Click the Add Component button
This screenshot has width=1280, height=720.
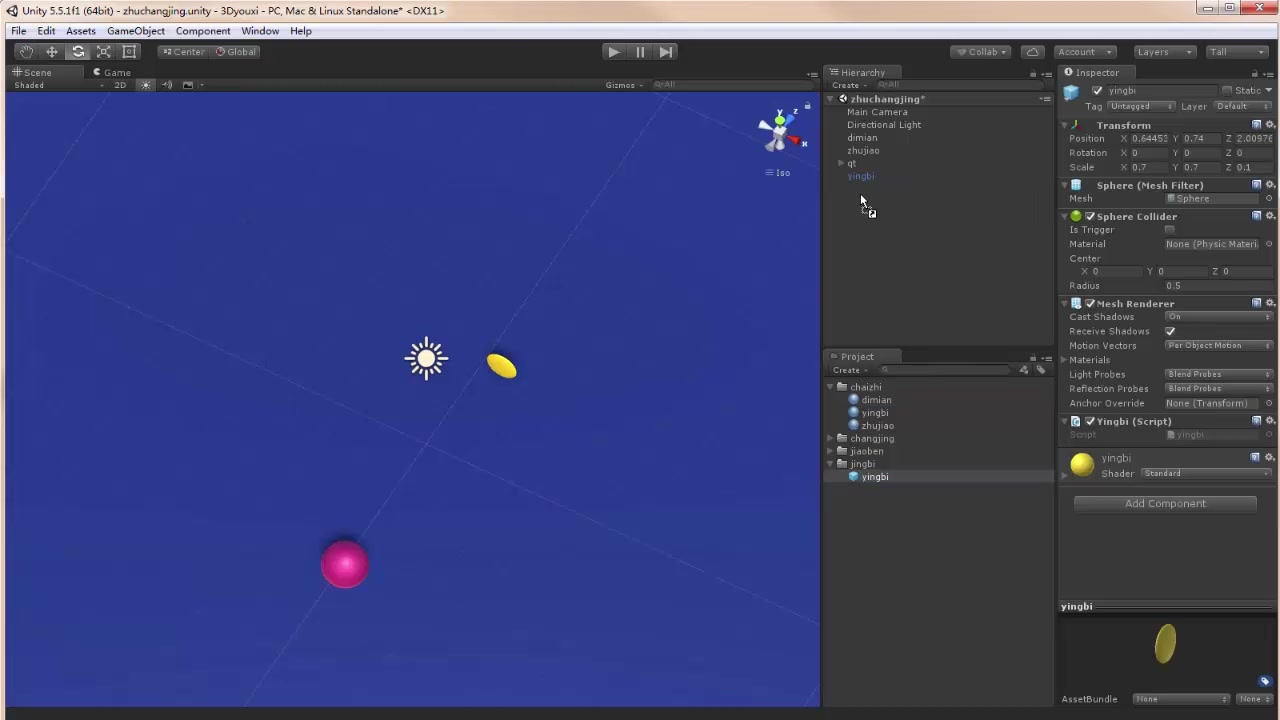click(1165, 503)
